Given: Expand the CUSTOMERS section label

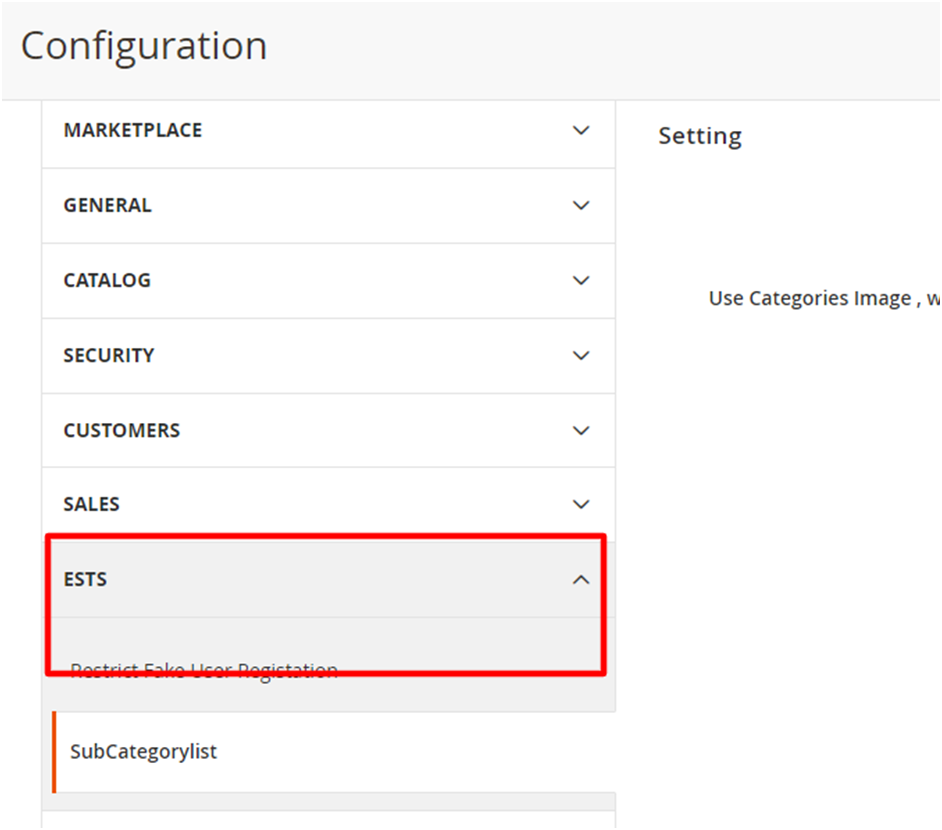Looking at the screenshot, I should 121,431.
